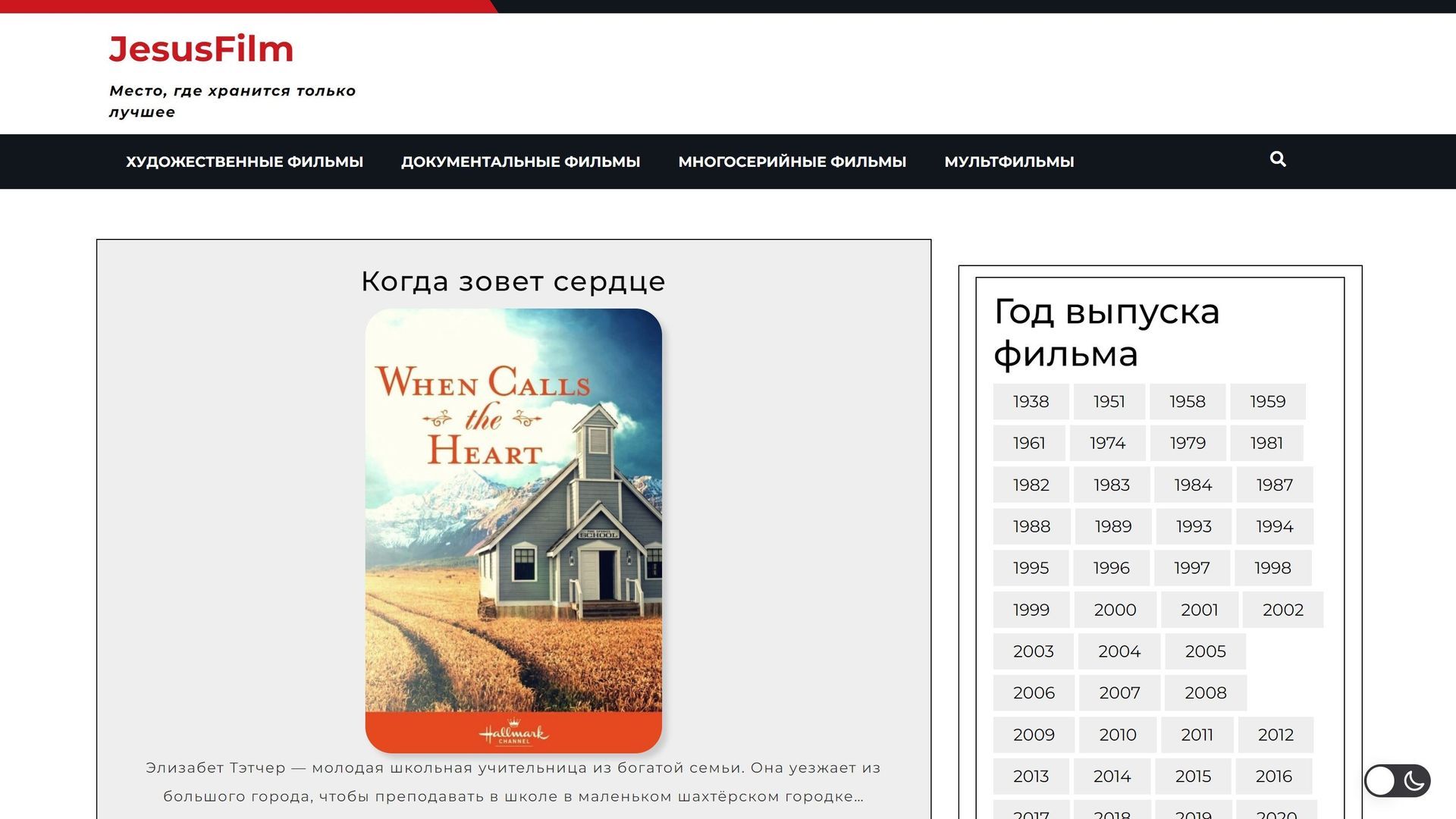The width and height of the screenshot is (1456, 819).
Task: Browse movies from 2016
Action: click(1273, 777)
